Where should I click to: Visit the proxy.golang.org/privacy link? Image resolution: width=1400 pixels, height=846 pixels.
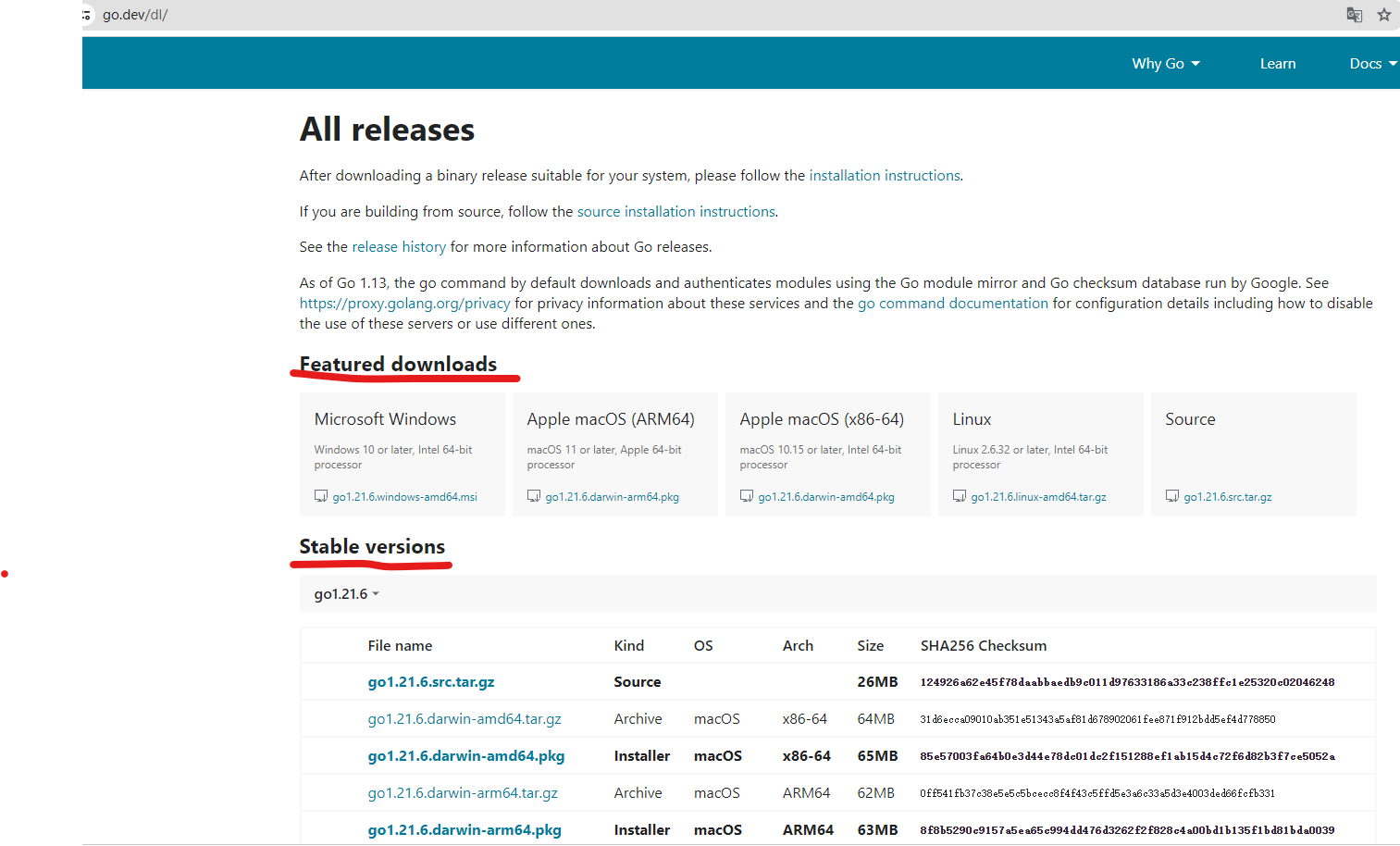(x=404, y=304)
